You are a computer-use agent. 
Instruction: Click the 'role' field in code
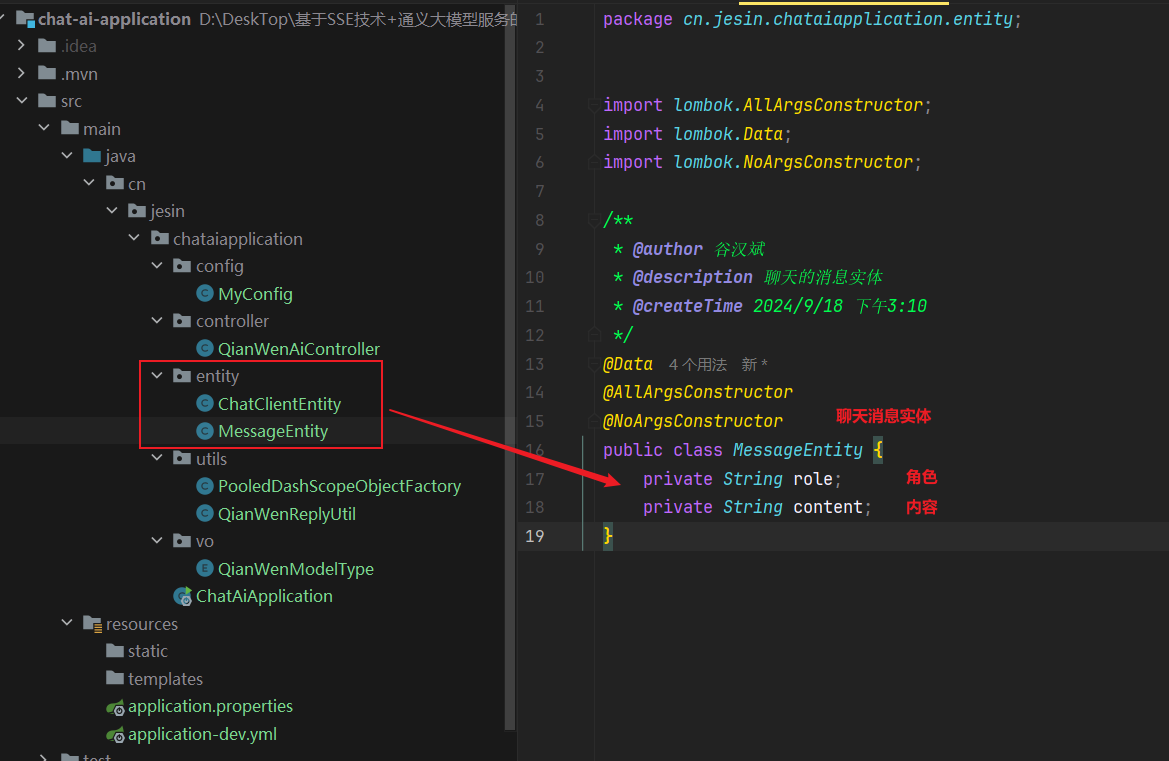tap(812, 479)
